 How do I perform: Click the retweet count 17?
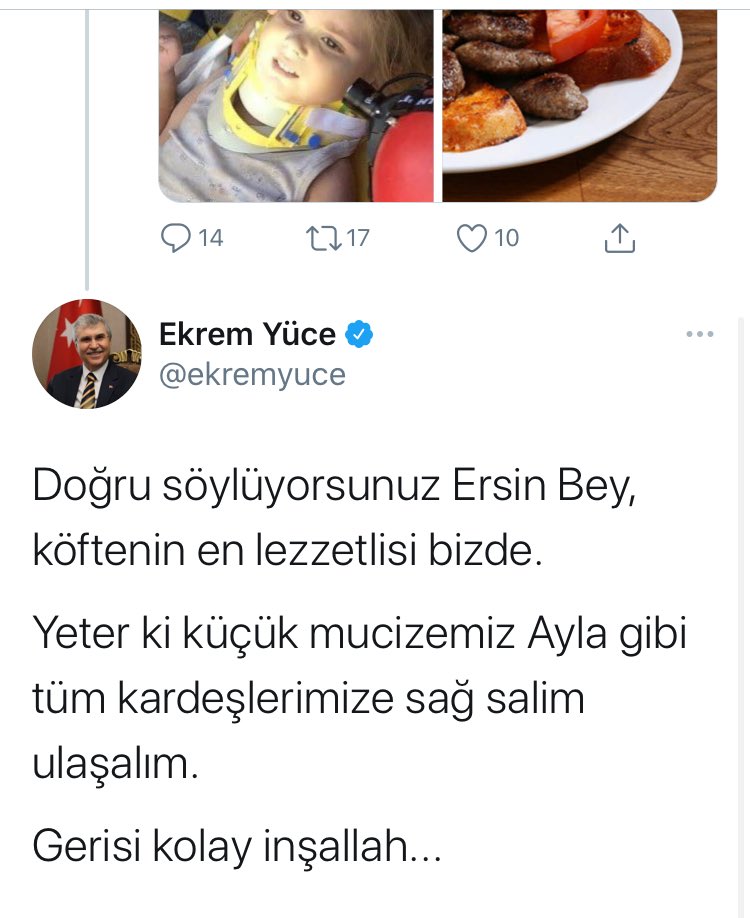pyautogui.click(x=357, y=238)
